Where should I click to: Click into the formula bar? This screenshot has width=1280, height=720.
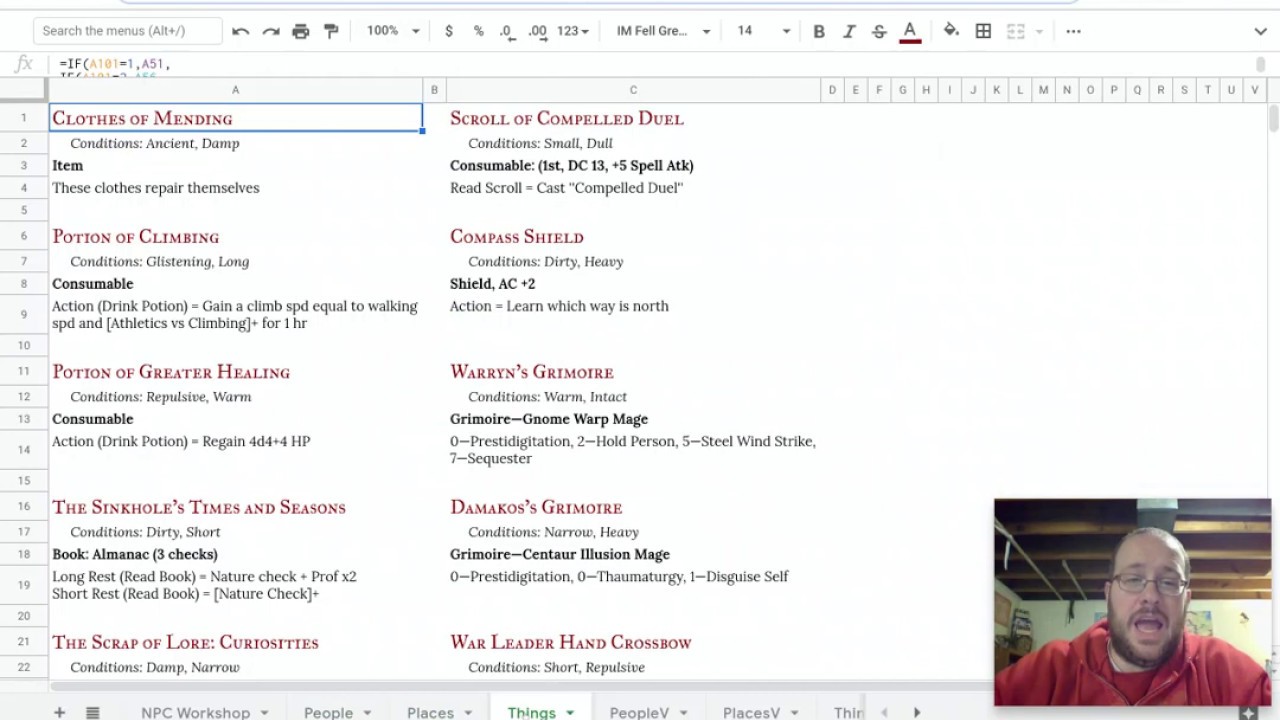(650, 64)
